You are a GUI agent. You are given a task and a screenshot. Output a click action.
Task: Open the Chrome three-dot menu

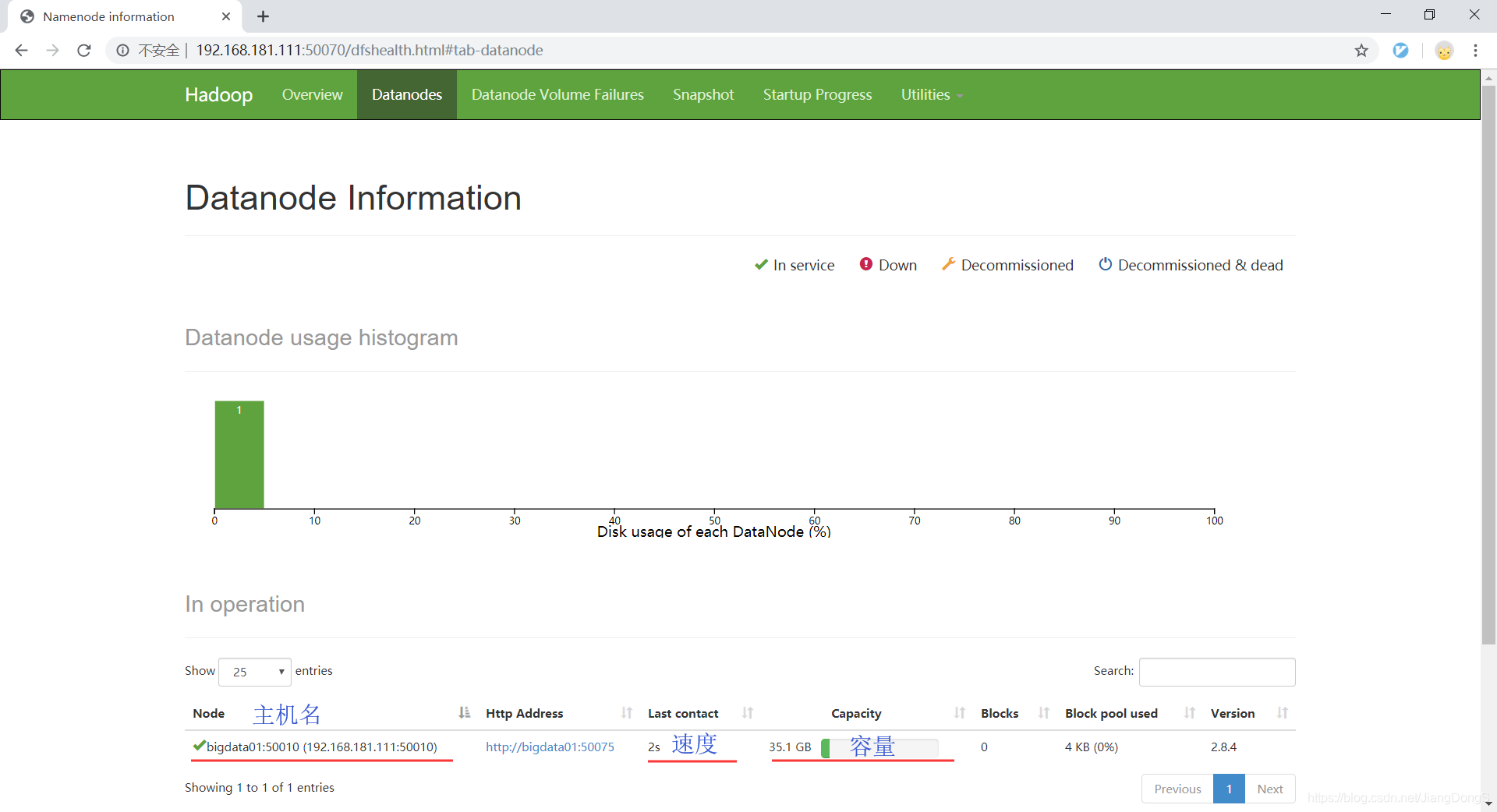[1475, 51]
